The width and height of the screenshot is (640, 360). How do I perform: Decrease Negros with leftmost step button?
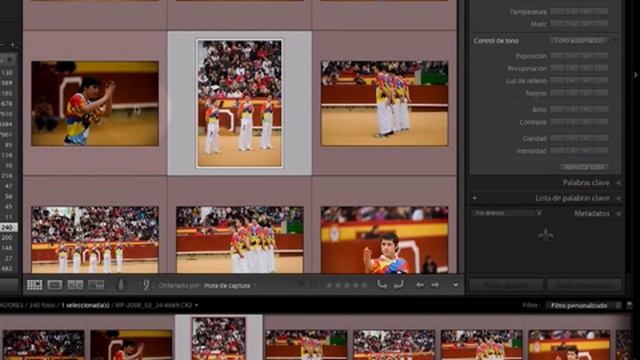click(x=558, y=93)
